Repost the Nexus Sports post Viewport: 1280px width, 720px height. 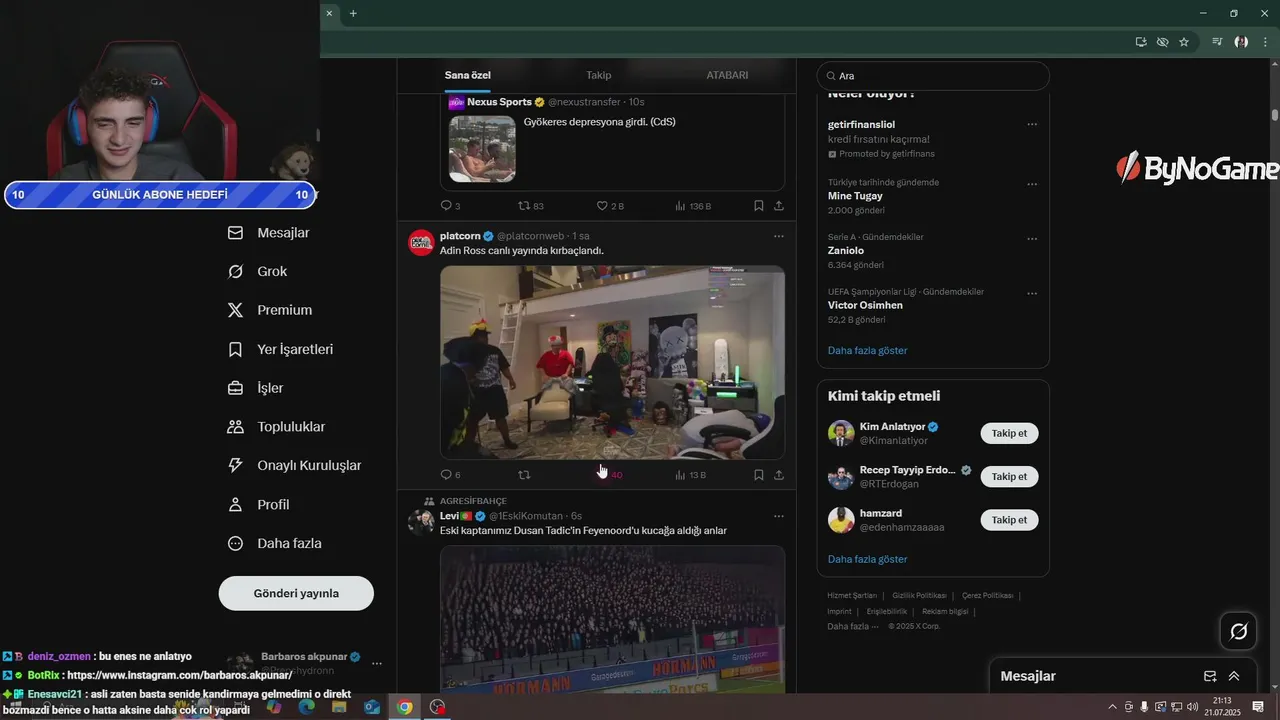coord(530,206)
